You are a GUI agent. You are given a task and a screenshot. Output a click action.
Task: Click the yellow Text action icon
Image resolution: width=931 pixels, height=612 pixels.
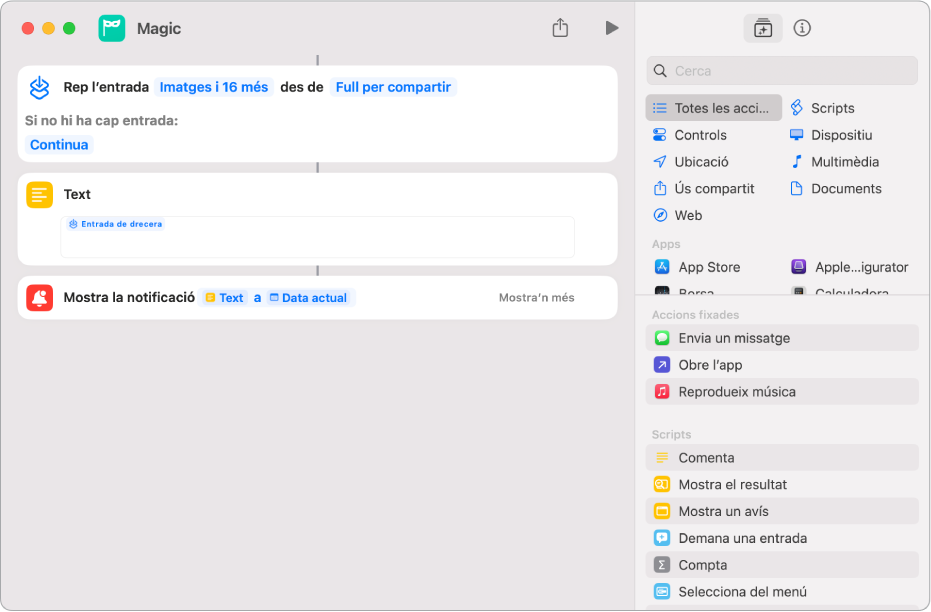click(x=40, y=195)
